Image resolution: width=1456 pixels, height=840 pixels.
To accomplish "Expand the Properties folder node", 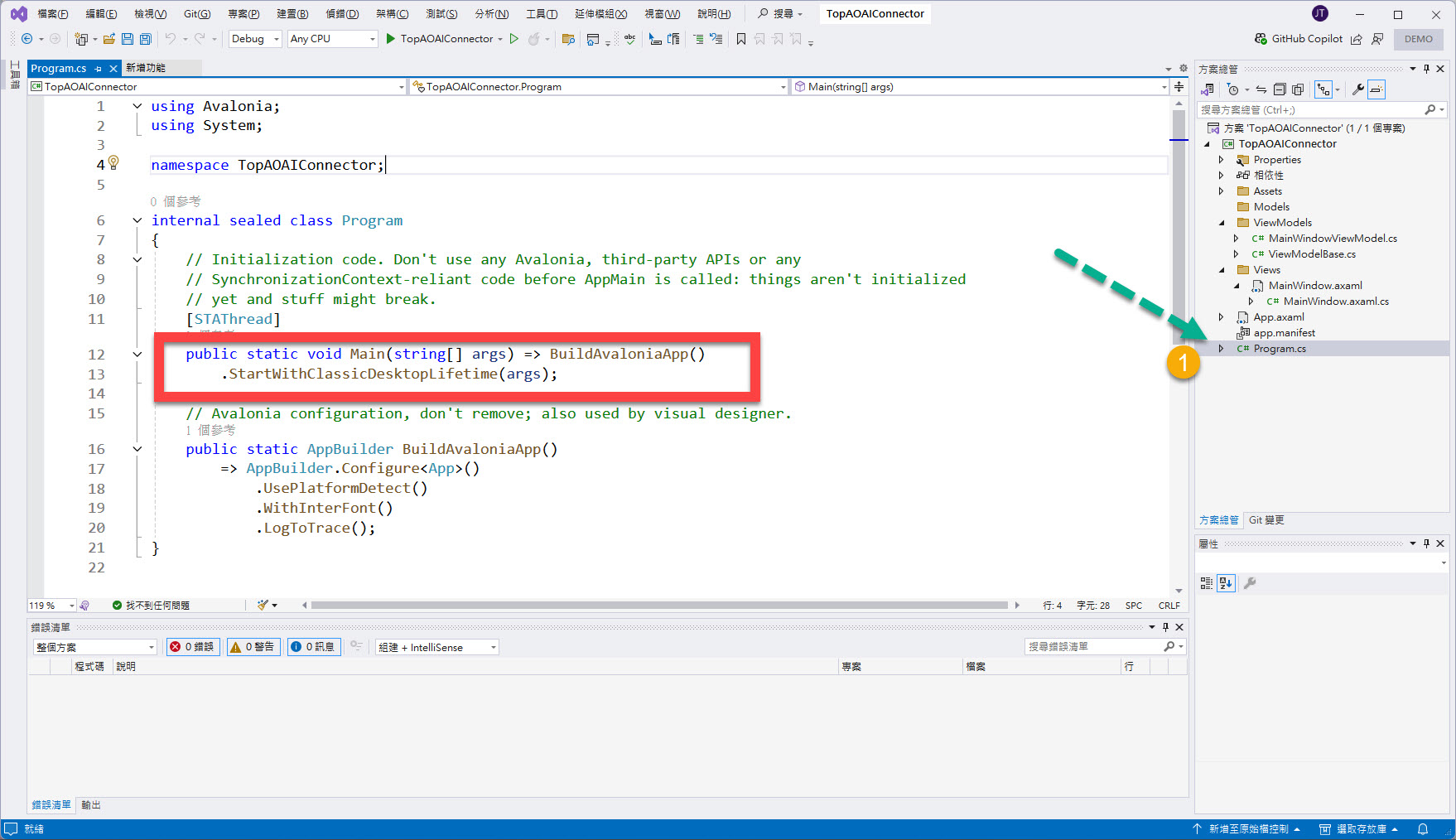I will (1221, 160).
